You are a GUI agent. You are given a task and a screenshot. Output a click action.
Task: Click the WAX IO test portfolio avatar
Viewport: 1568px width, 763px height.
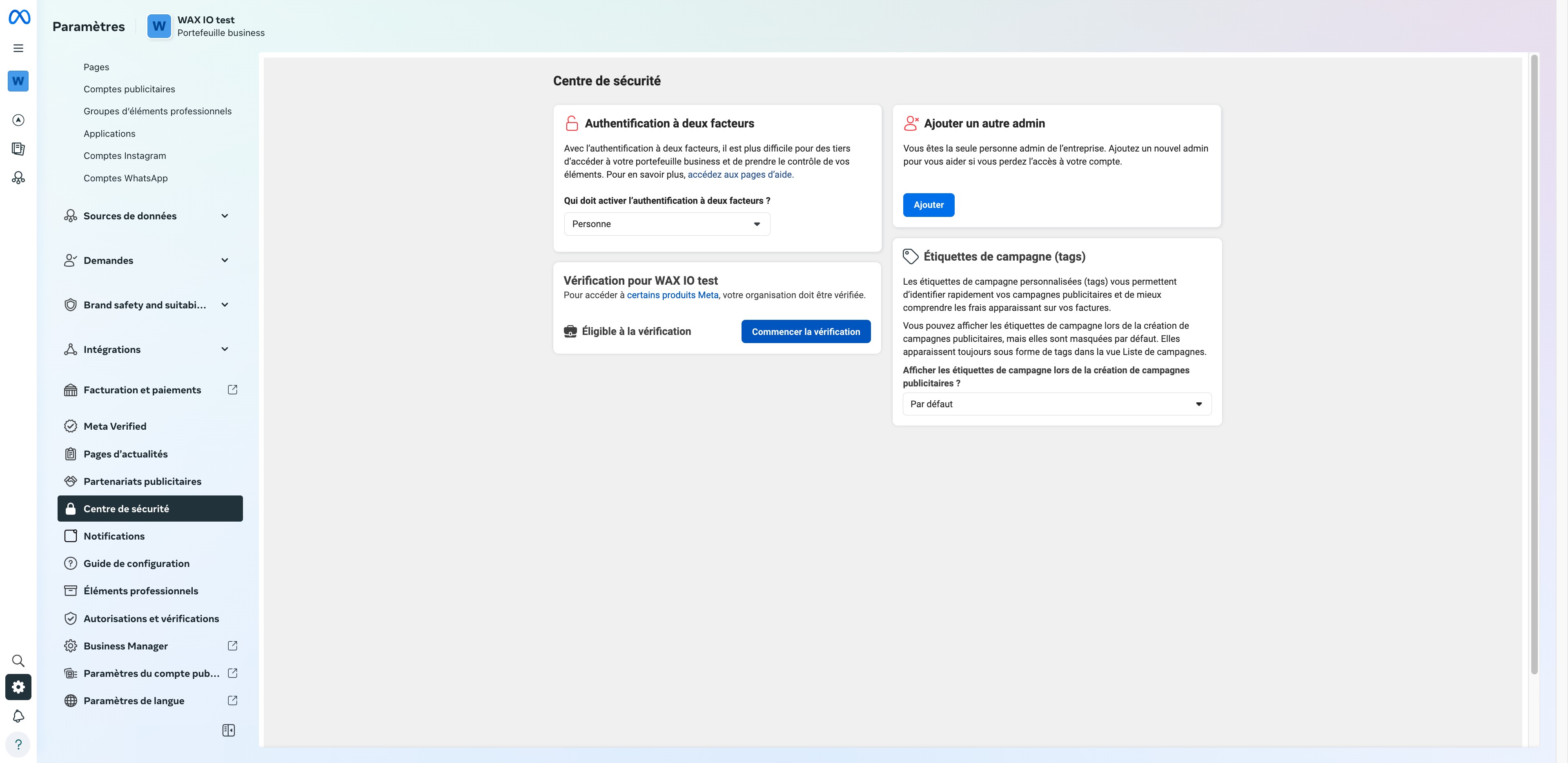159,26
